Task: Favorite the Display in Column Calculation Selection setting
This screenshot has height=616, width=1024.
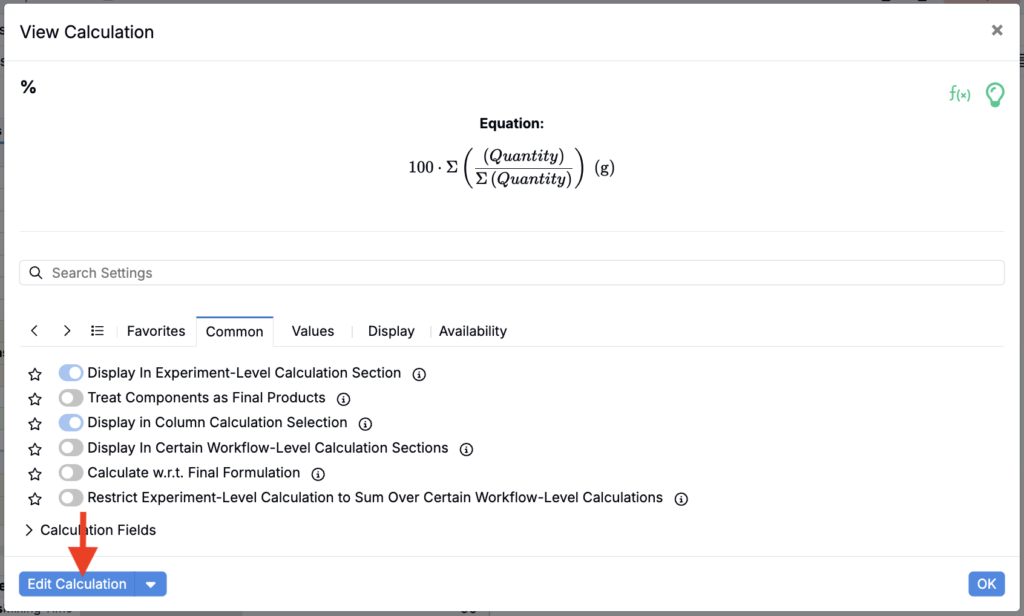Action: (x=35, y=424)
